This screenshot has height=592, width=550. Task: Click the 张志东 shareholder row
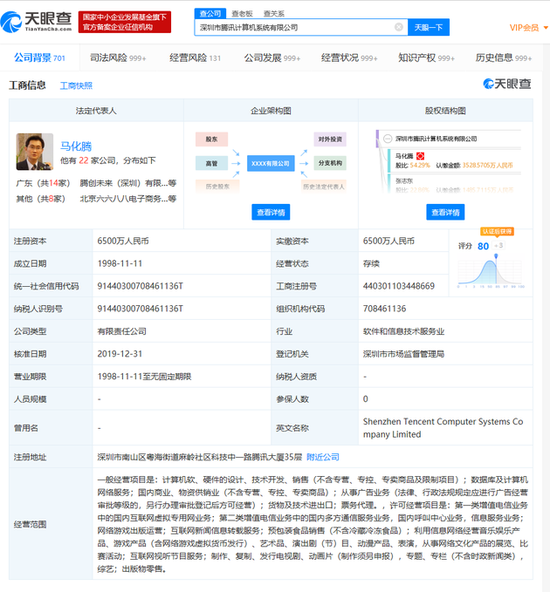tap(454, 185)
